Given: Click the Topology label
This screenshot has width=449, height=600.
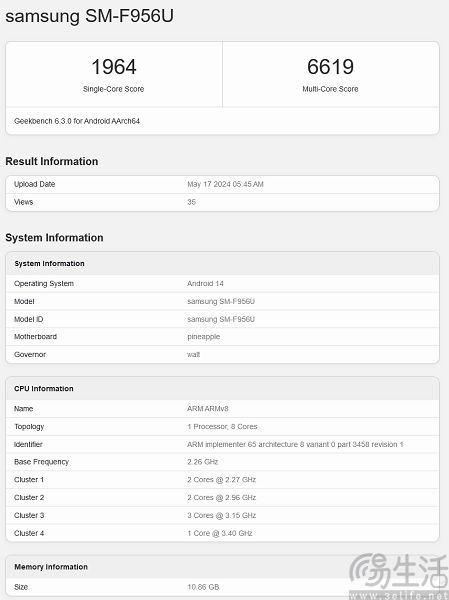Looking at the screenshot, I should (29, 427).
